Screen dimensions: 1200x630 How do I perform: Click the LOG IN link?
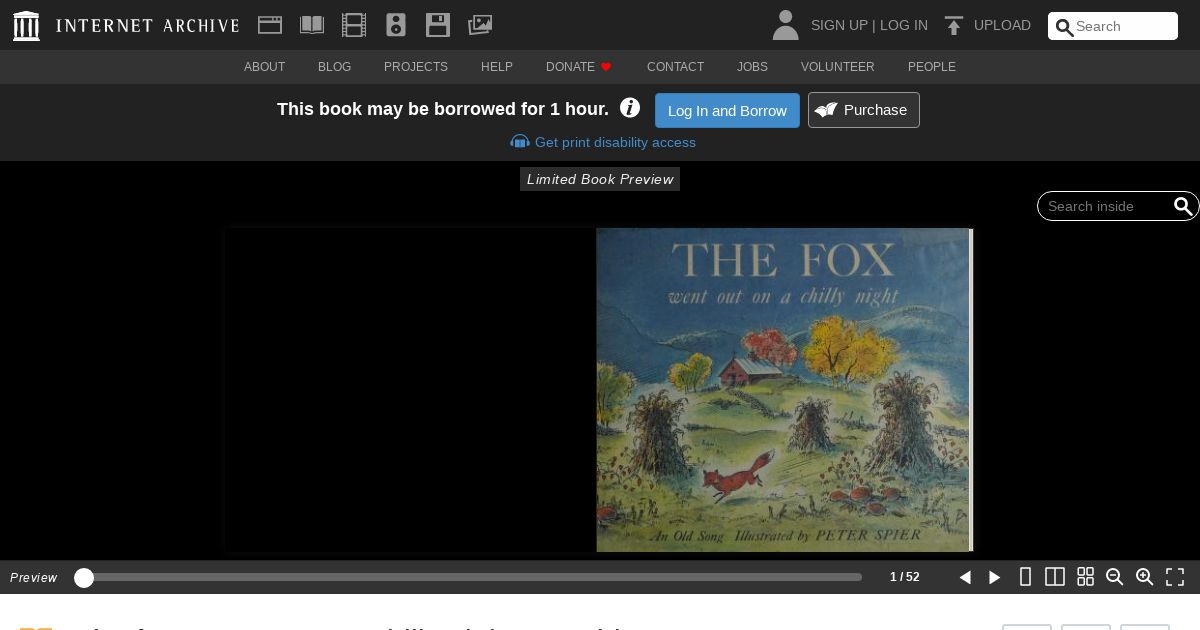click(x=904, y=25)
